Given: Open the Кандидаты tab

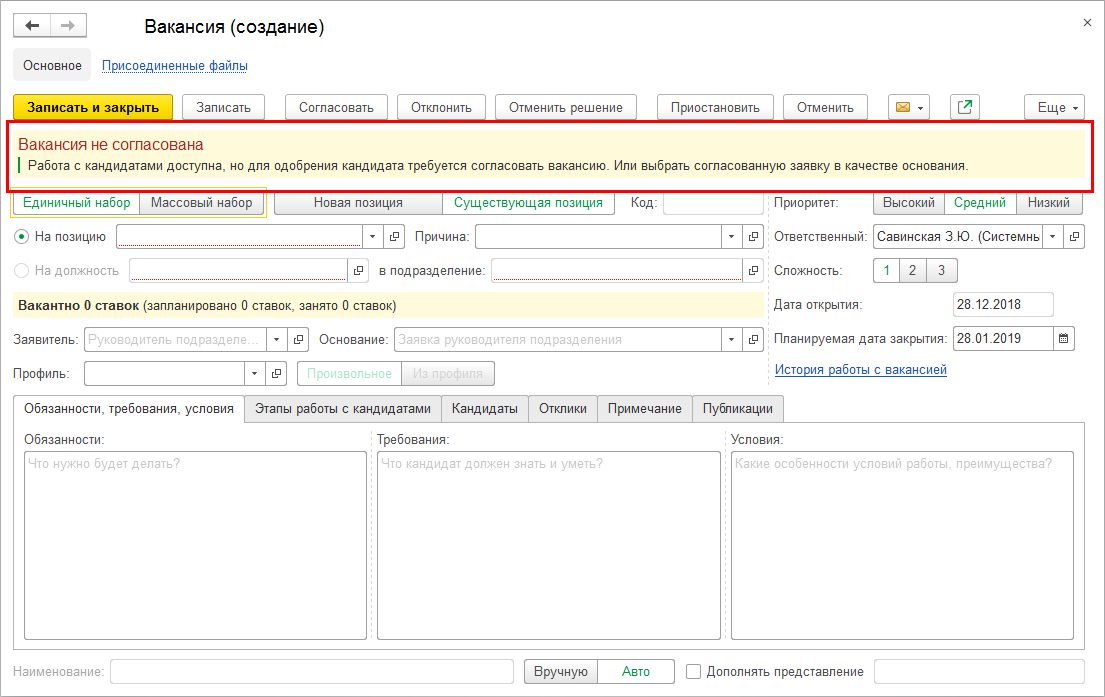Looking at the screenshot, I should [x=484, y=408].
